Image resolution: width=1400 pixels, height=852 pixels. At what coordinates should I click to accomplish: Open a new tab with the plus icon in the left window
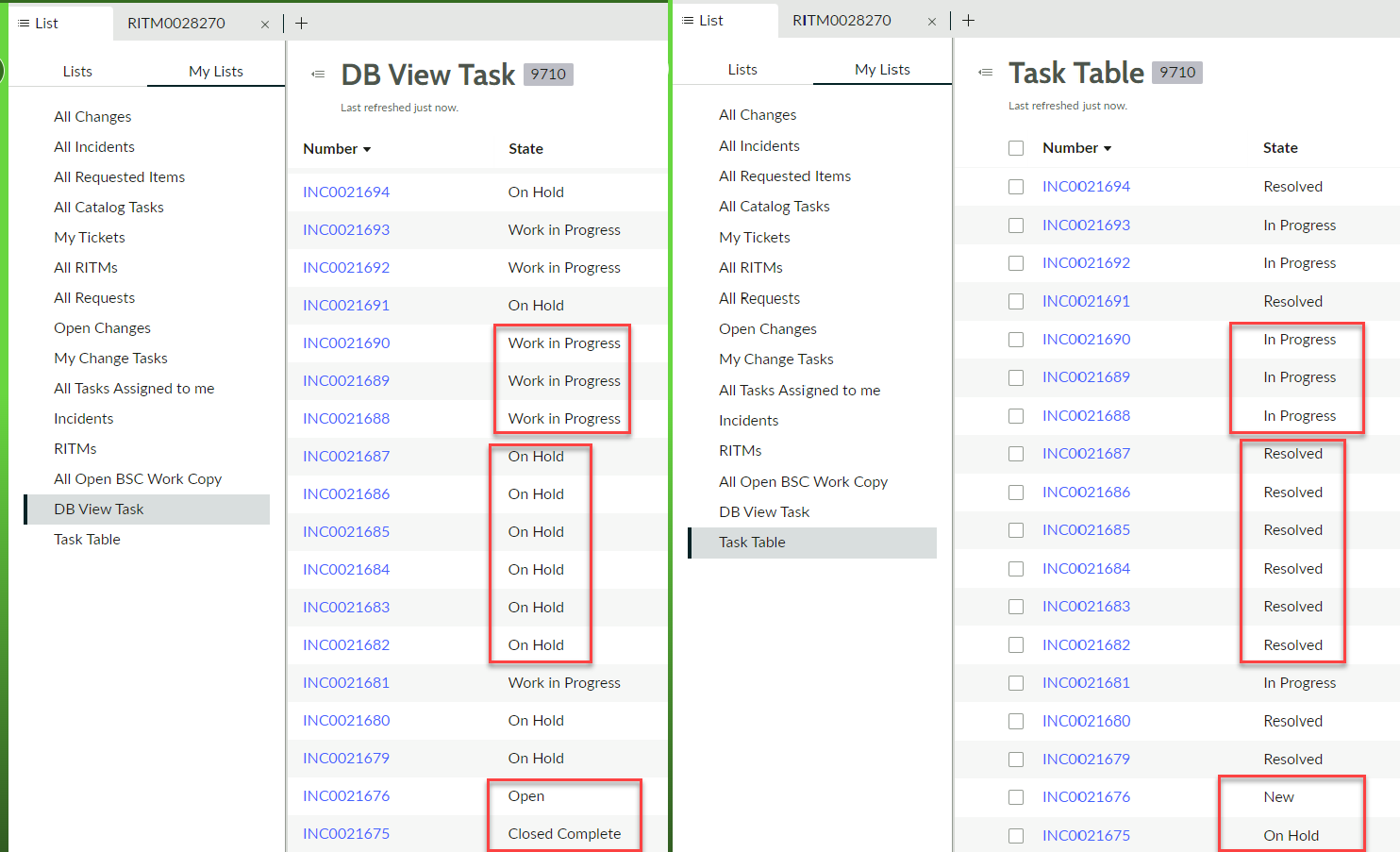click(301, 24)
